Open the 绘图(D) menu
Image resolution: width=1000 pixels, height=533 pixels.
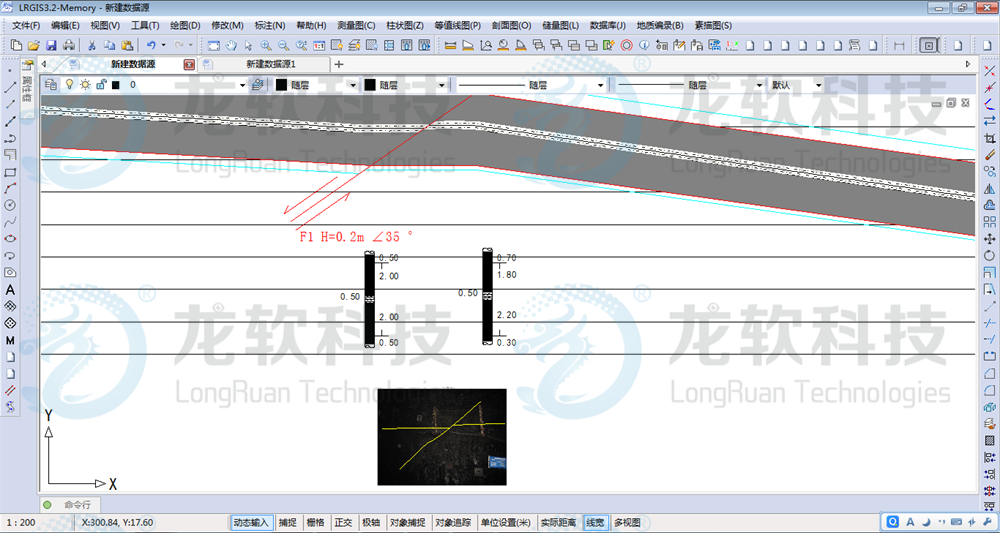point(185,25)
